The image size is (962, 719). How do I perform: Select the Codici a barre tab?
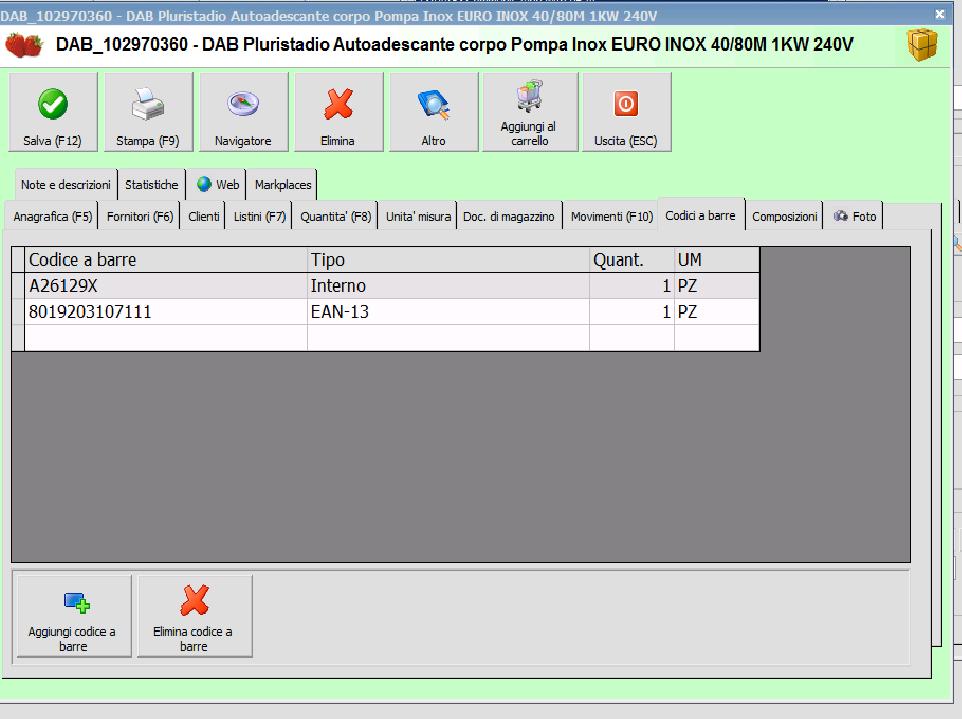[701, 215]
